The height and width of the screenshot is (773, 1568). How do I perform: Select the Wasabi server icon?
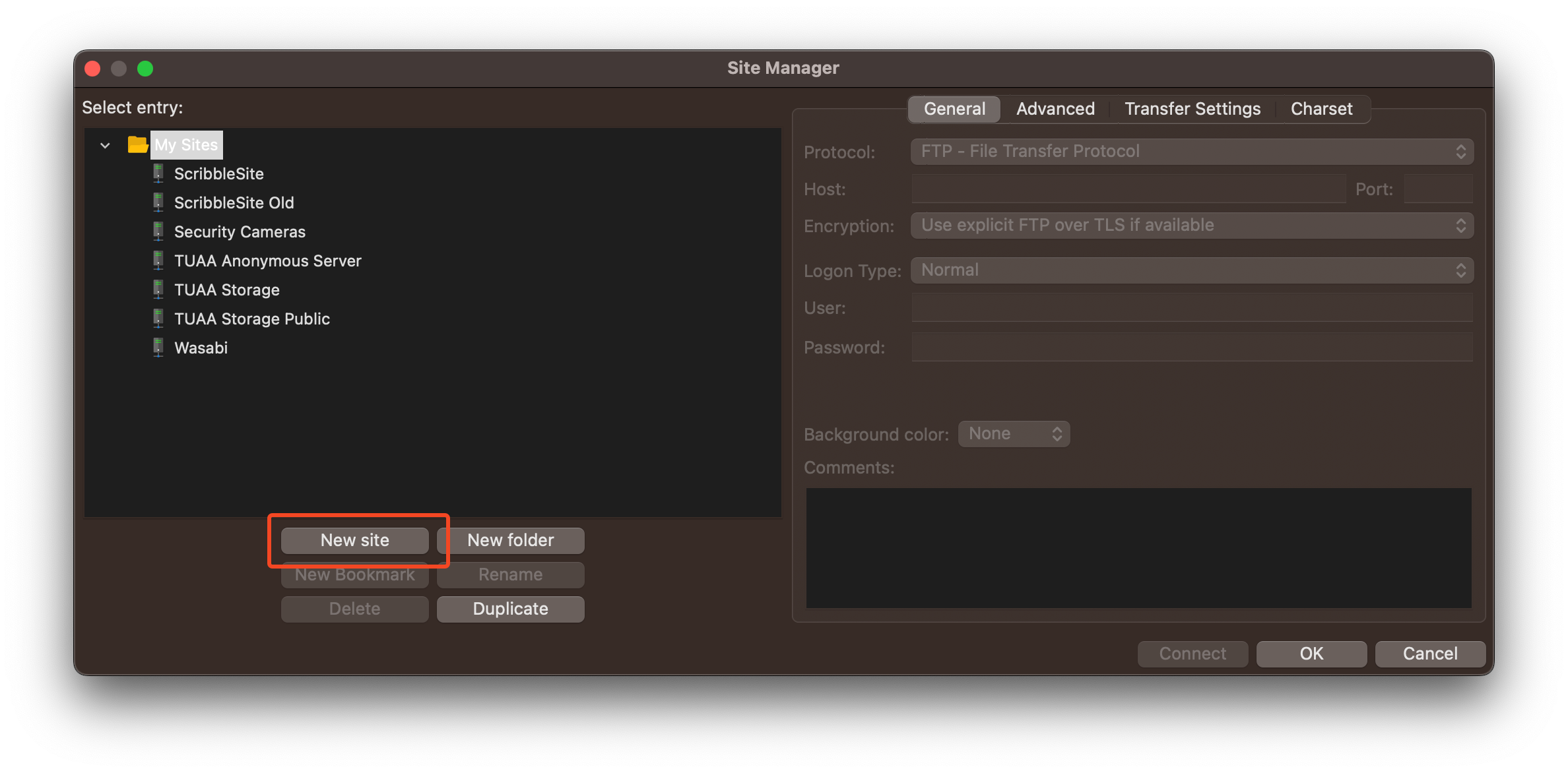click(x=158, y=348)
